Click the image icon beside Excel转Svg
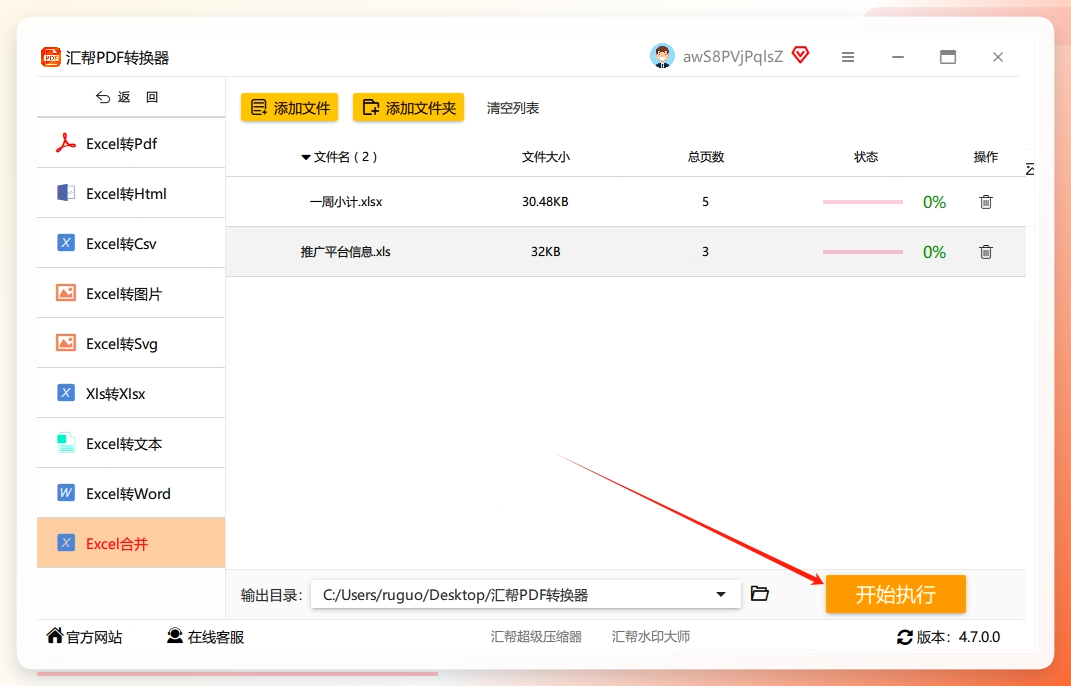The image size is (1071, 686). [66, 342]
